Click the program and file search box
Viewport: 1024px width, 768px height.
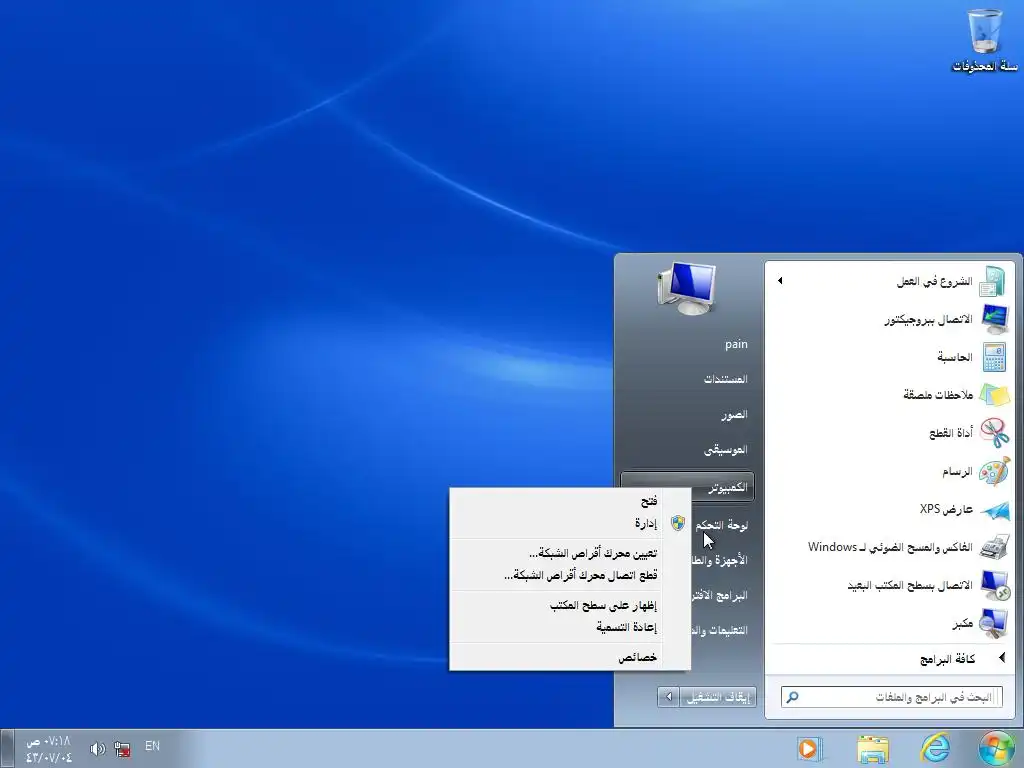892,697
